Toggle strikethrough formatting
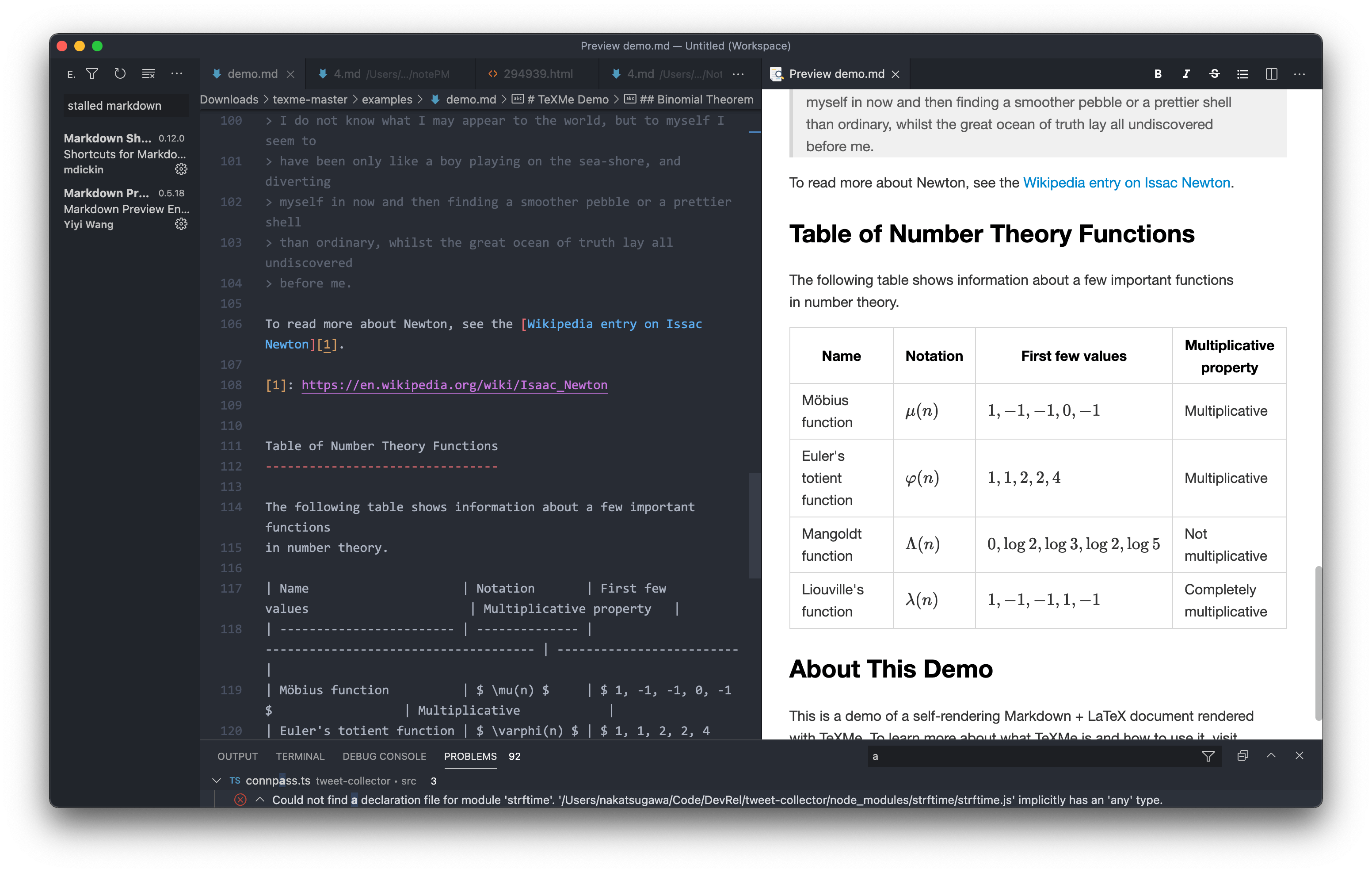 click(1214, 73)
